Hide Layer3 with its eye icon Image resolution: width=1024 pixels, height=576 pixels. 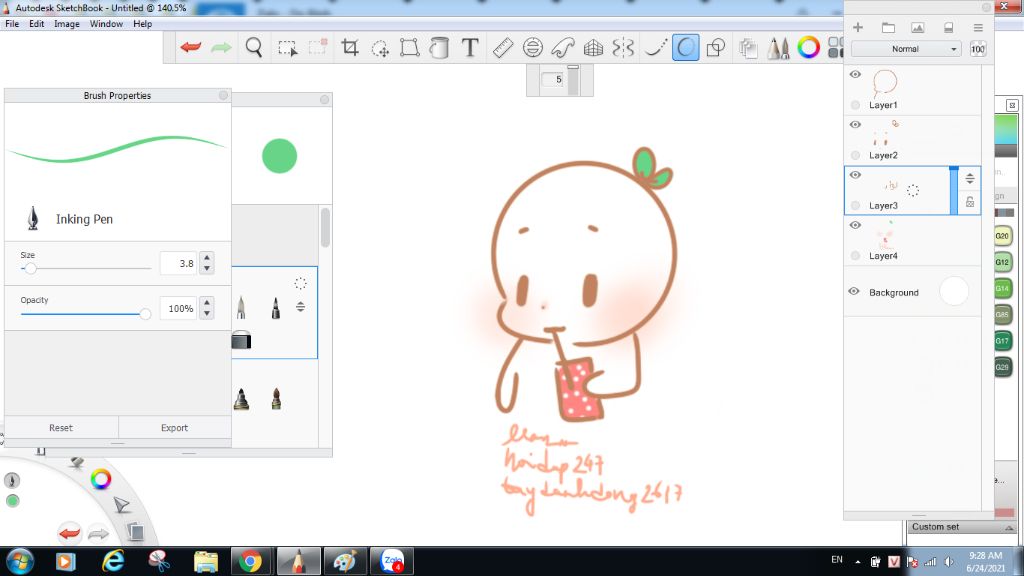tap(856, 175)
